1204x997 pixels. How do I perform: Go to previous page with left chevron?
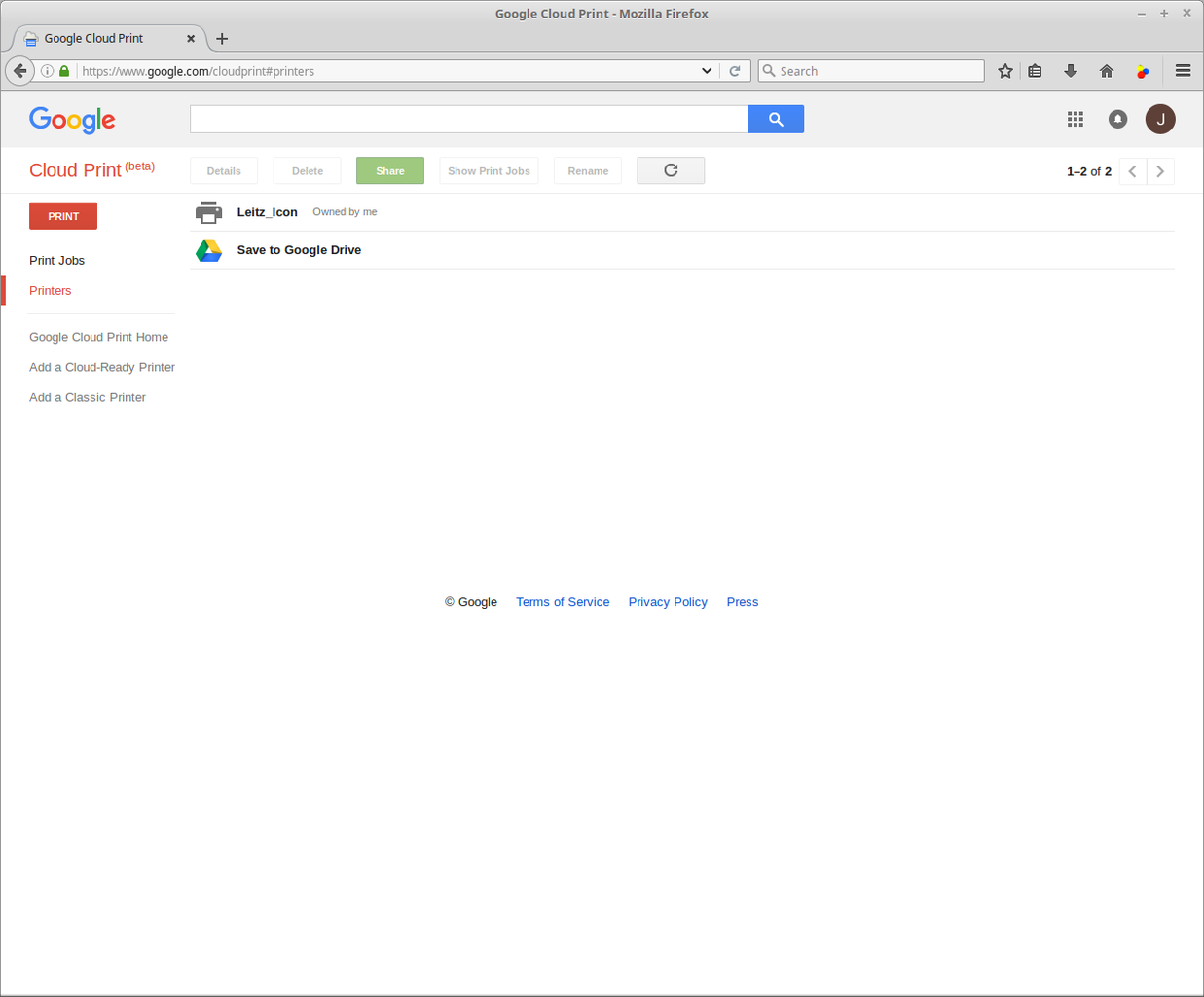point(1132,170)
